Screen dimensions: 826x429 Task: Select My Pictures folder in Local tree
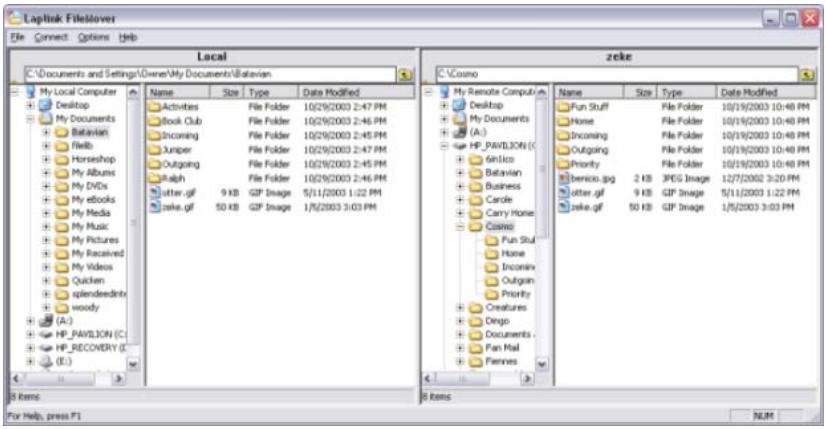[x=95, y=240]
